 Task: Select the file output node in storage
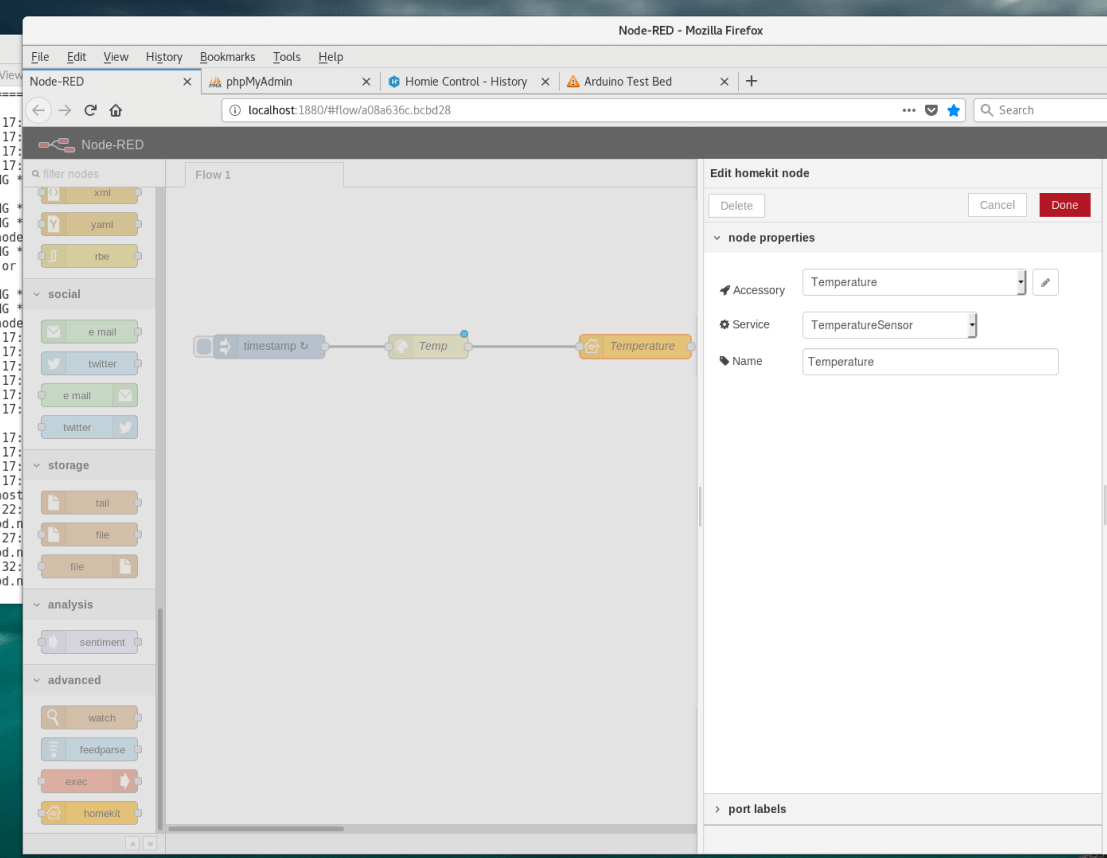click(90, 566)
